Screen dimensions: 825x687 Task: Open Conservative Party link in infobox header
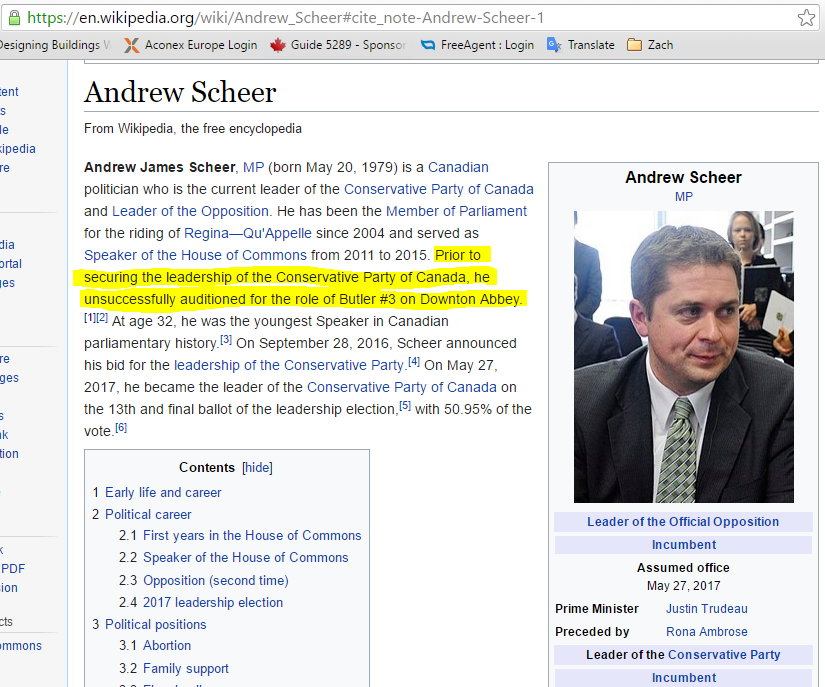tap(724, 655)
